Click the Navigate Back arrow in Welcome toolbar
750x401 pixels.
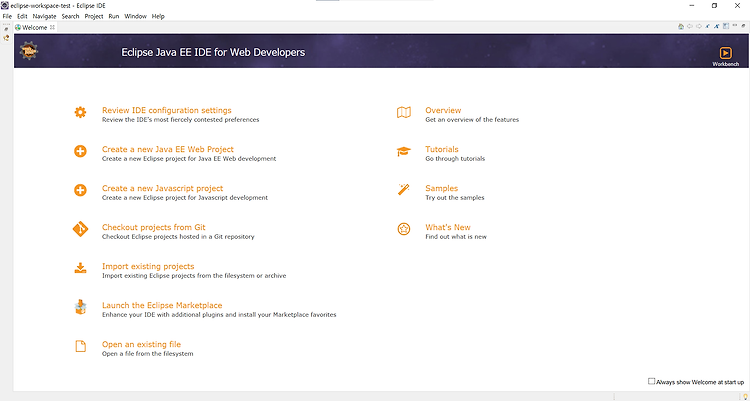[x=690, y=26]
